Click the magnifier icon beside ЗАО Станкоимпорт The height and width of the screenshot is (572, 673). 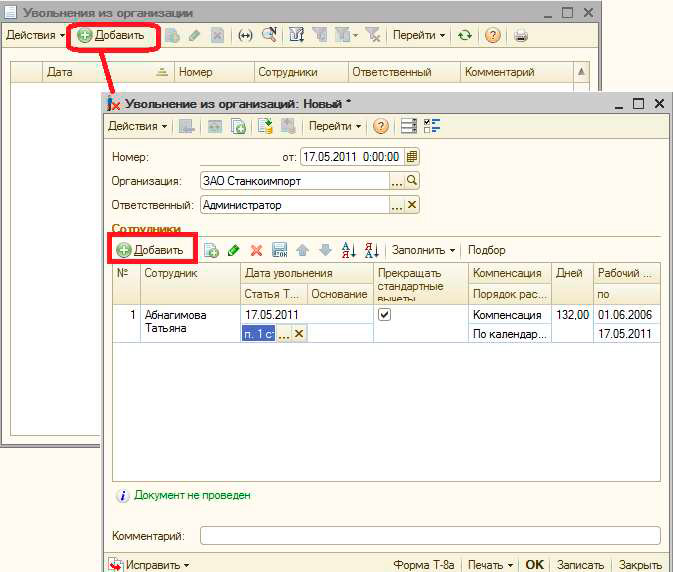[x=412, y=181]
